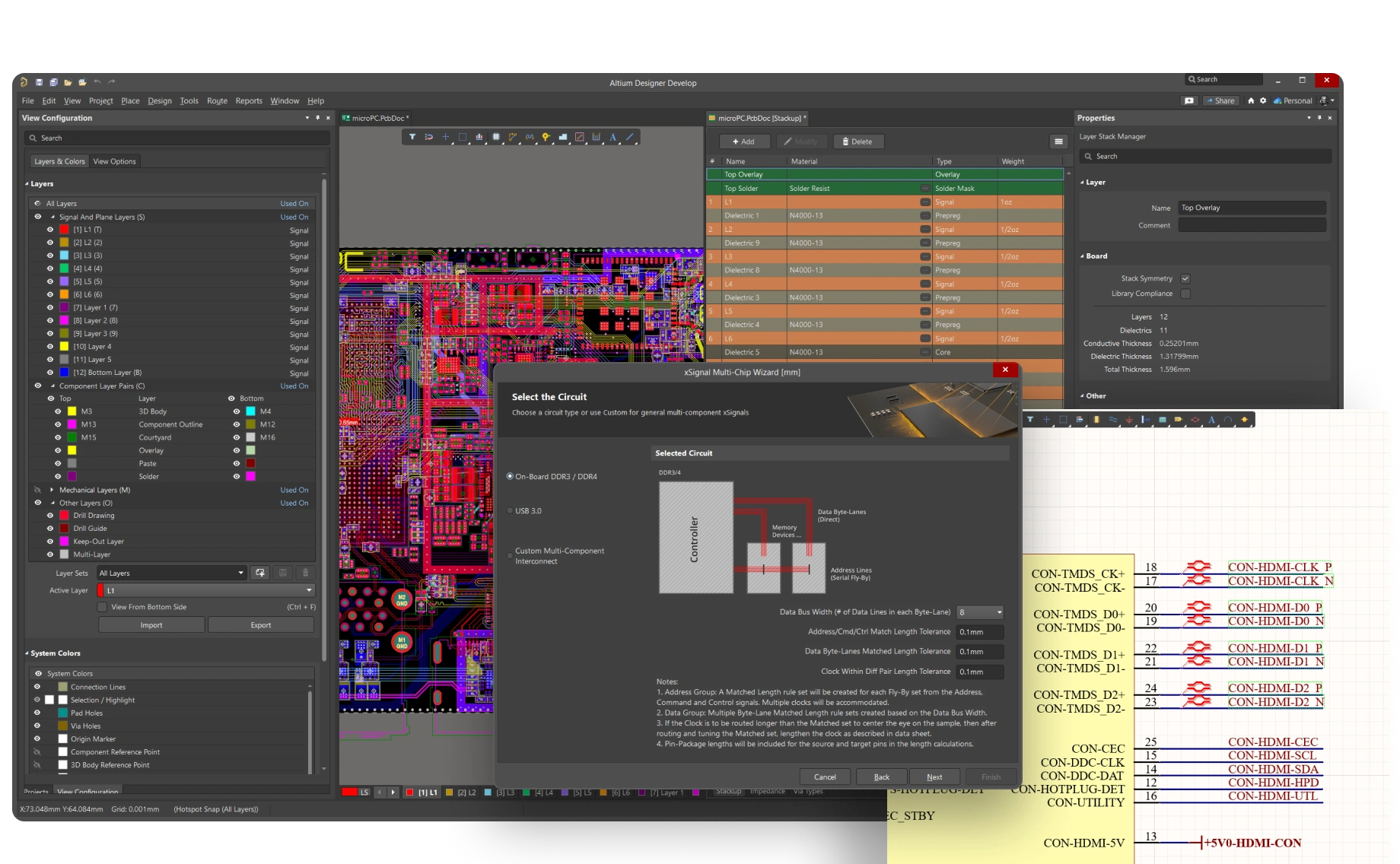Image resolution: width=1400 pixels, height=864 pixels.
Task: Click the Stackup hamburger menu icon
Action: click(x=1058, y=141)
